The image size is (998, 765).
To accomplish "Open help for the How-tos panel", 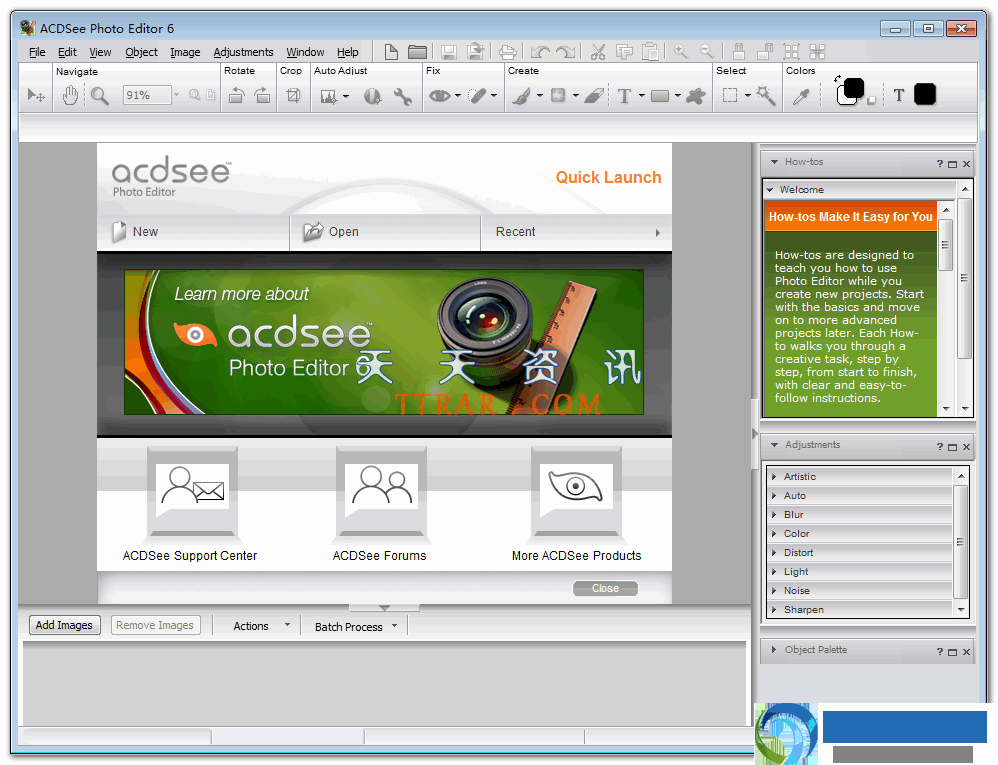I will 939,164.
